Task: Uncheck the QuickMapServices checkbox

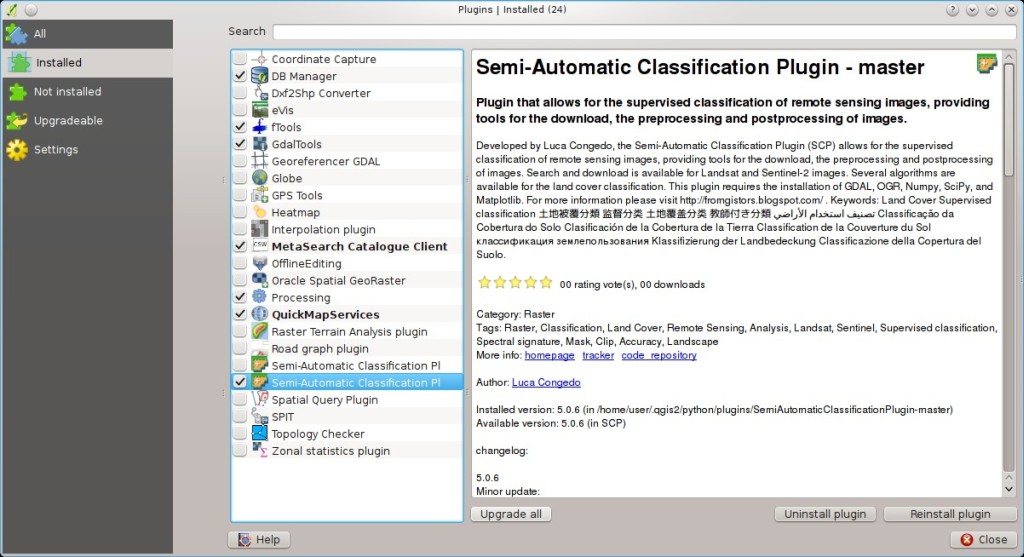Action: pos(240,314)
